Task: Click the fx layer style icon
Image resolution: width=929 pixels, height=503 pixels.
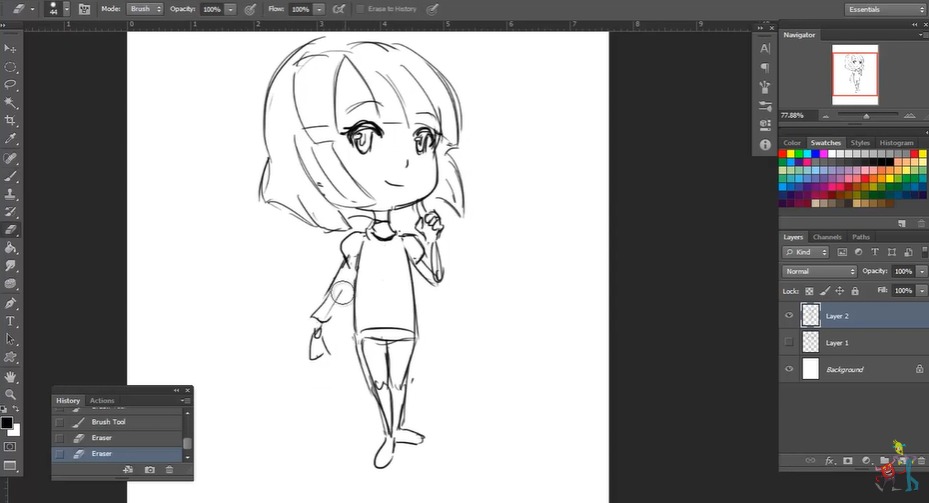Action: click(830, 461)
